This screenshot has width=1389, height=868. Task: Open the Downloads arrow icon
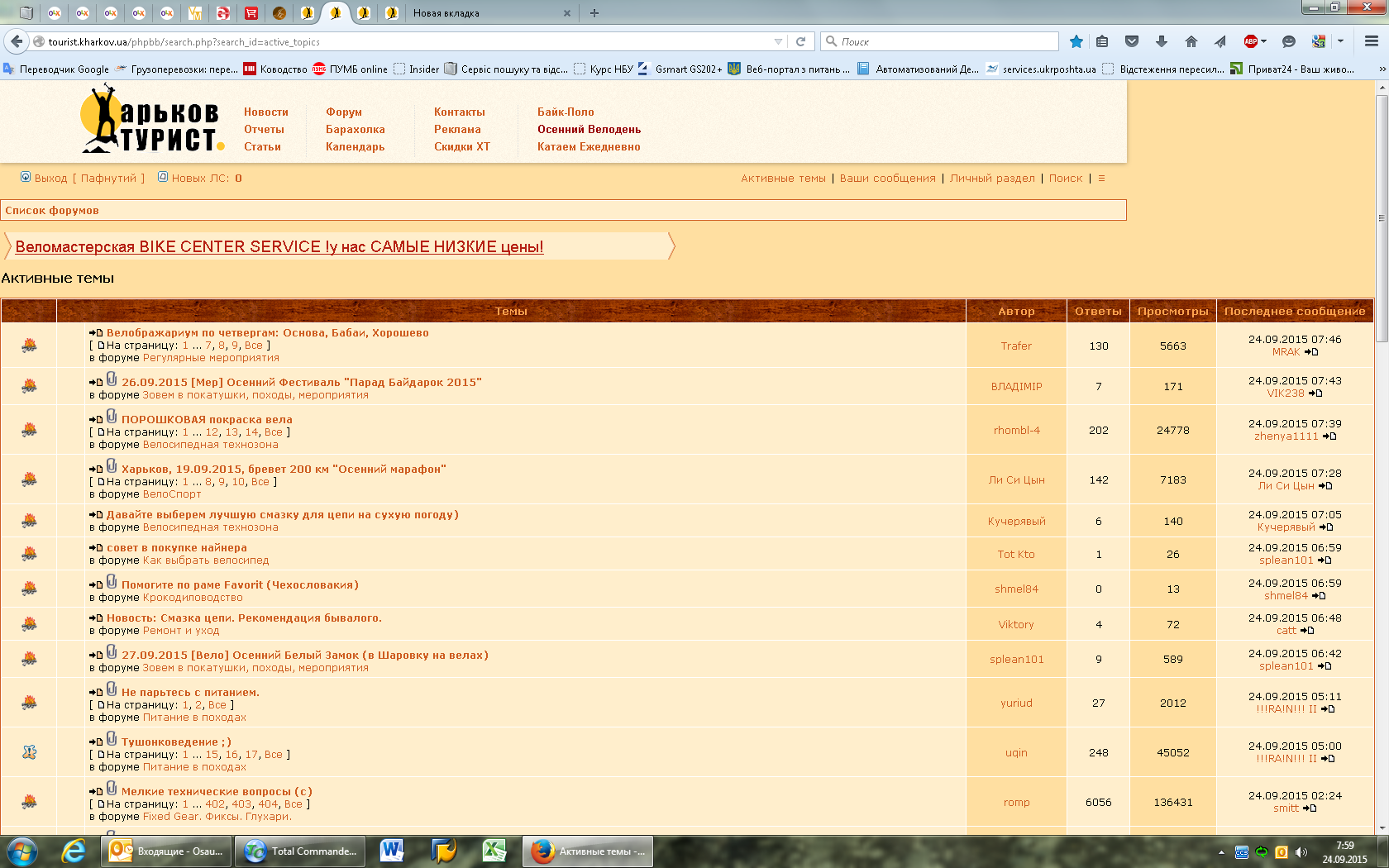[x=1161, y=41]
